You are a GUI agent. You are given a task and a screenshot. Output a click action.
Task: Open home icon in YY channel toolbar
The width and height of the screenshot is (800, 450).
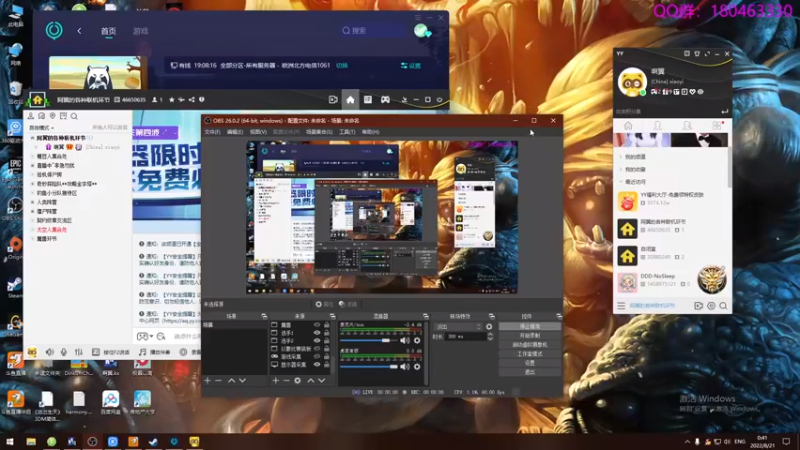tap(350, 99)
